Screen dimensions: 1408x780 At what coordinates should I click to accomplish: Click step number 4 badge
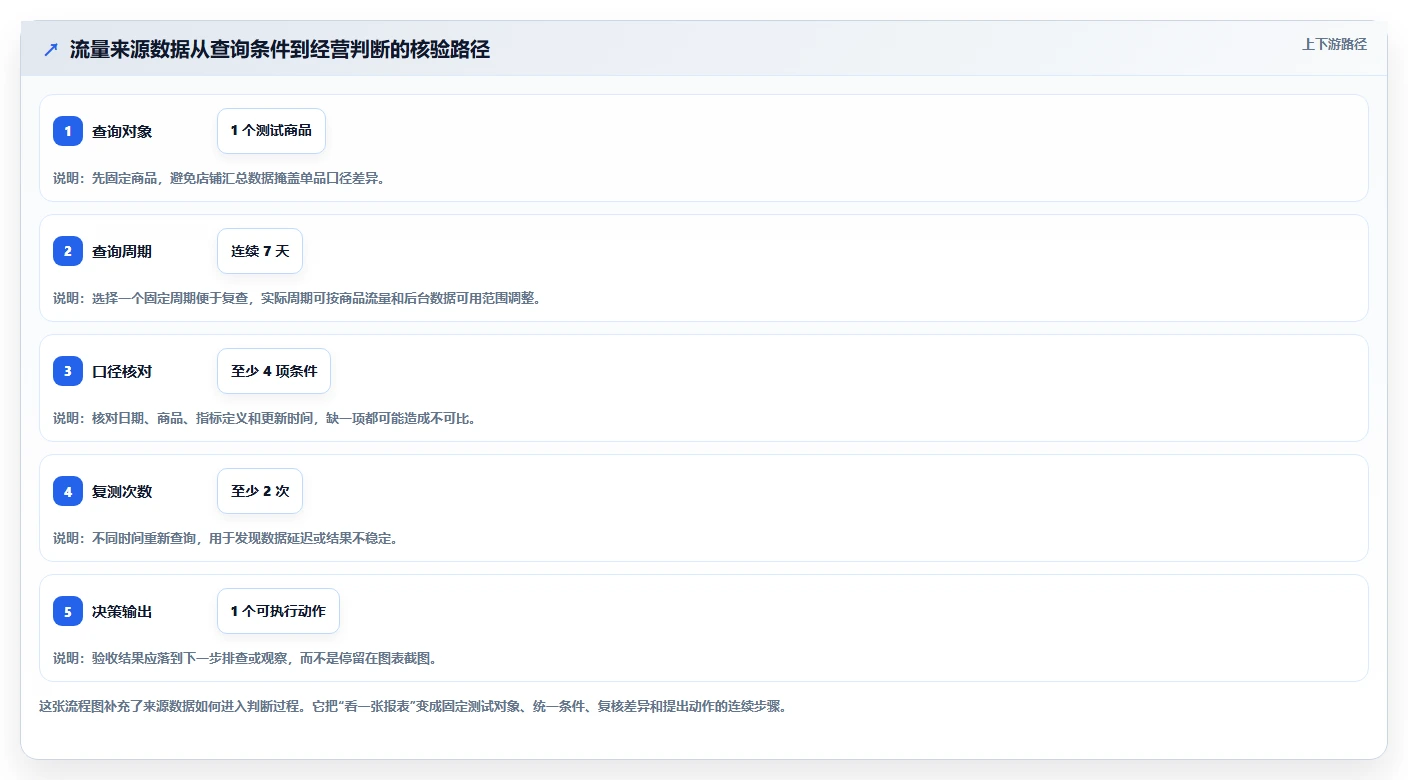[68, 491]
